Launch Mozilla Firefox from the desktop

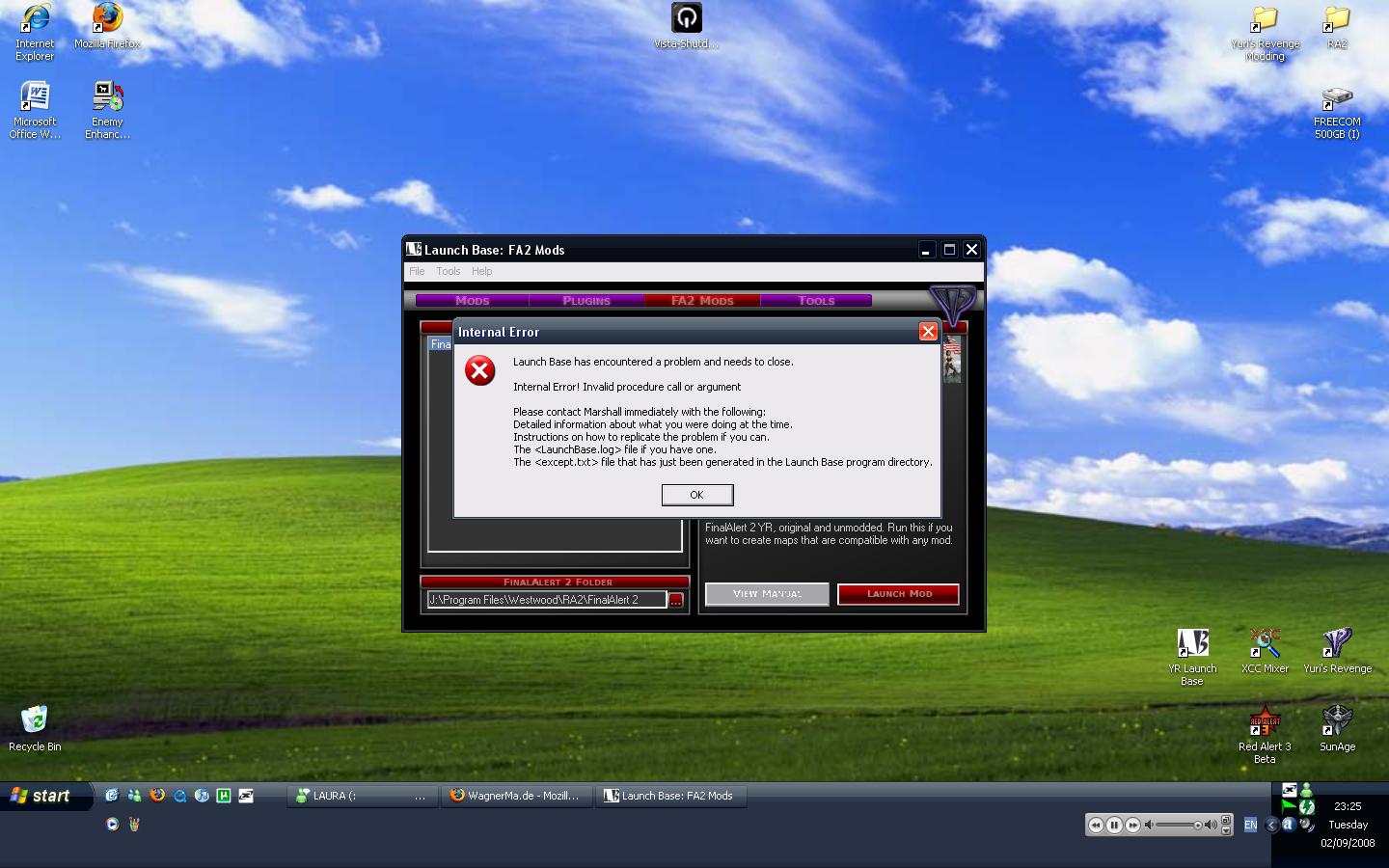[x=107, y=19]
